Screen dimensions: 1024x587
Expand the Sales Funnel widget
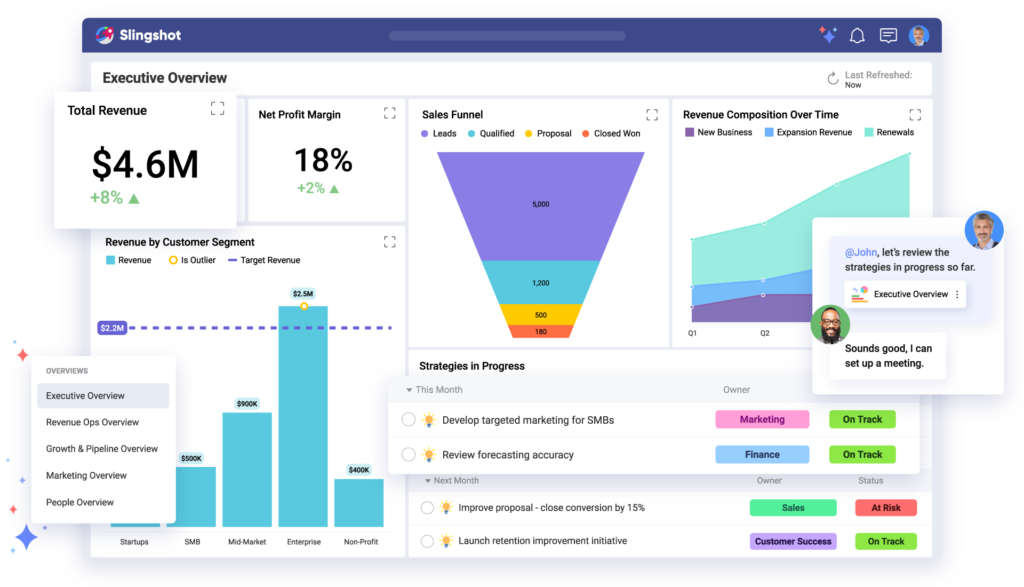652,113
